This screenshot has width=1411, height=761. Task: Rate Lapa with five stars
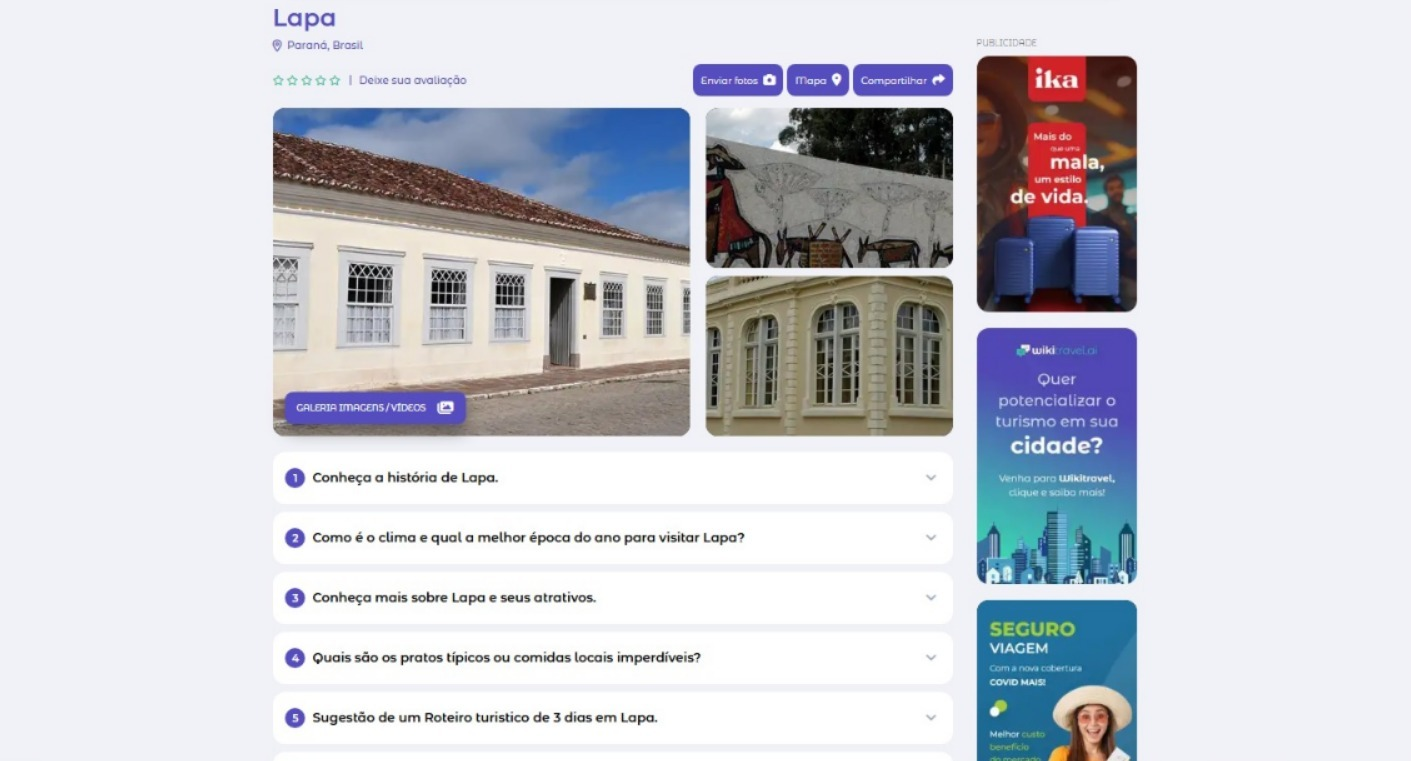(335, 80)
